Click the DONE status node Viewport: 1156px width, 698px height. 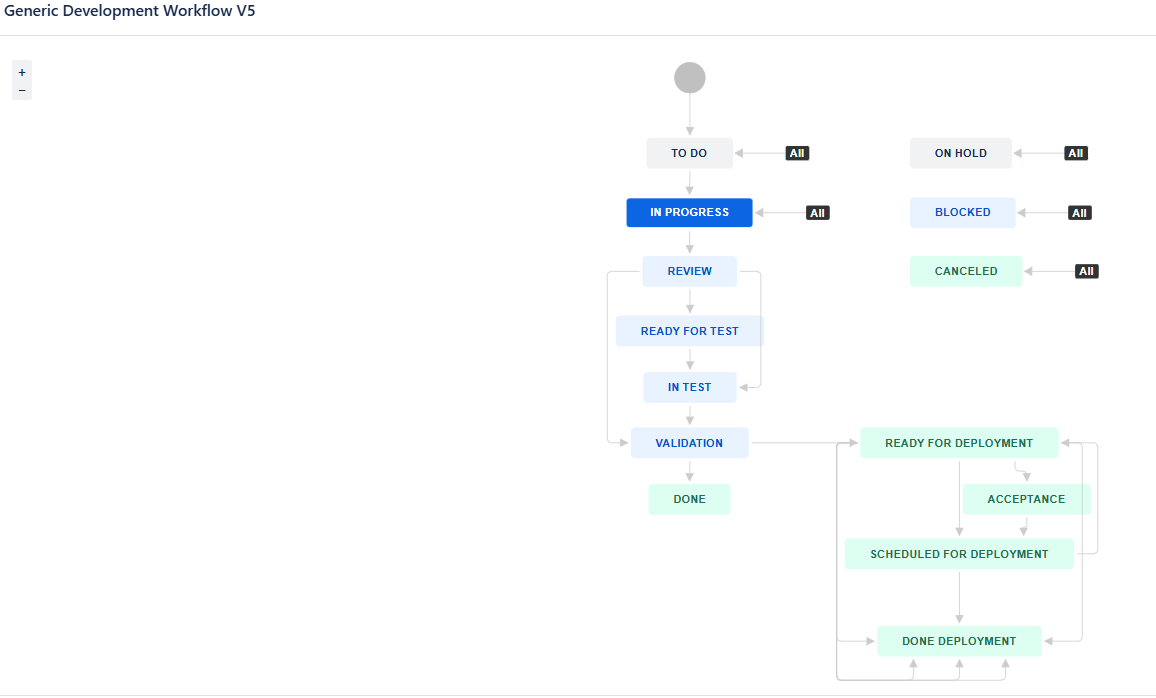689,499
